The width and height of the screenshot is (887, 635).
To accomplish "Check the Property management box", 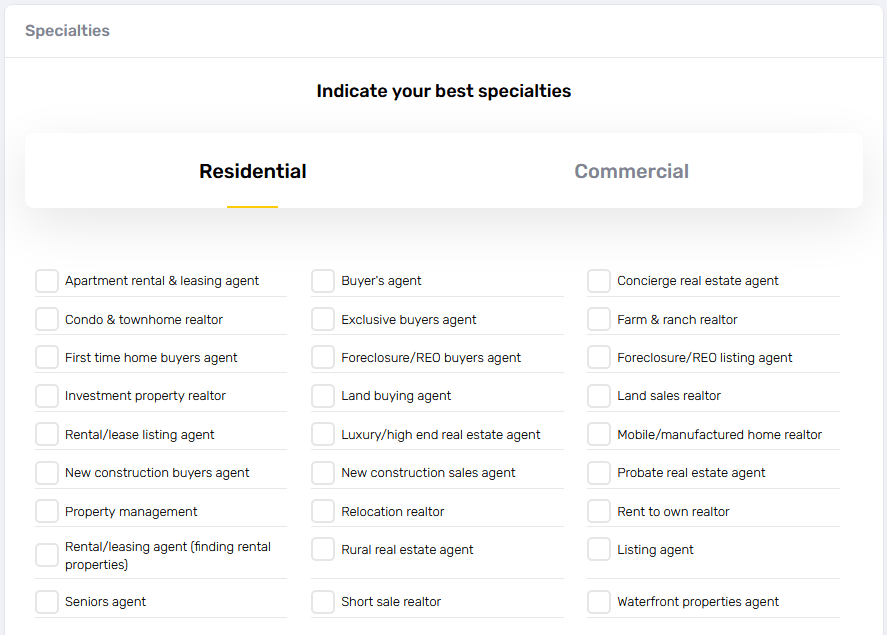I will 47,512.
